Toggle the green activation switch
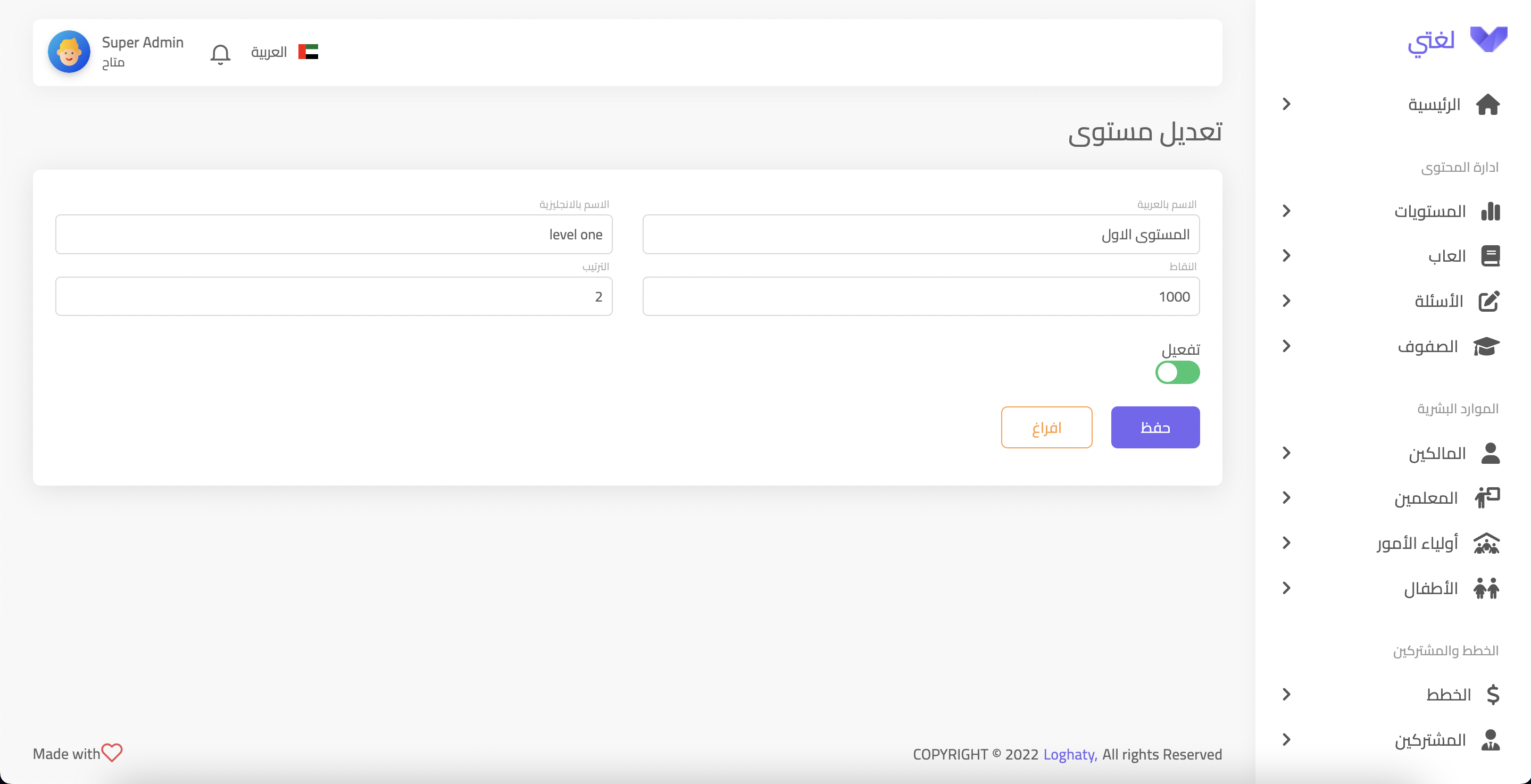The height and width of the screenshot is (784, 1531). tap(1177, 373)
